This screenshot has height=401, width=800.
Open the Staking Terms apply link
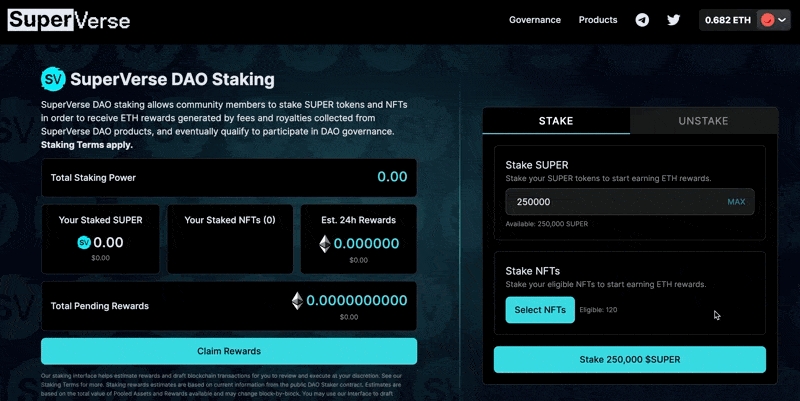click(x=86, y=145)
